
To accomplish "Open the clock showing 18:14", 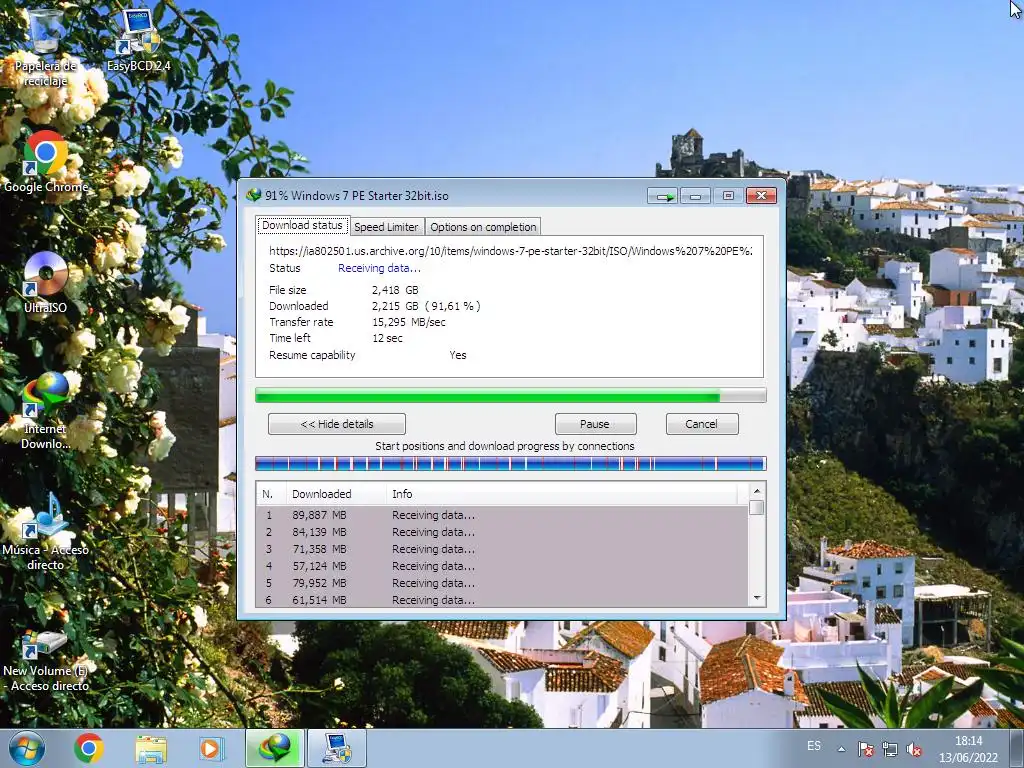I will click(968, 741).
